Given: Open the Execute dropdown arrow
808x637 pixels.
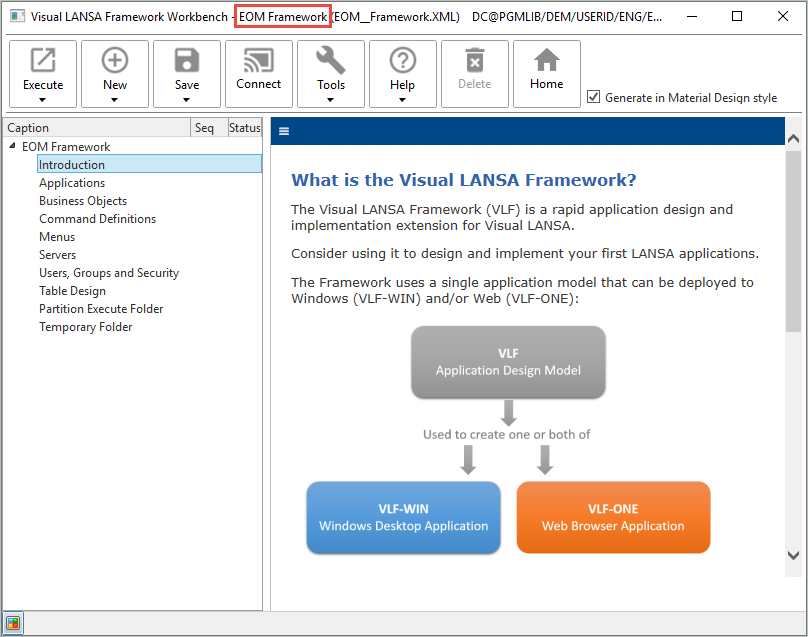Looking at the screenshot, I should 43,99.
